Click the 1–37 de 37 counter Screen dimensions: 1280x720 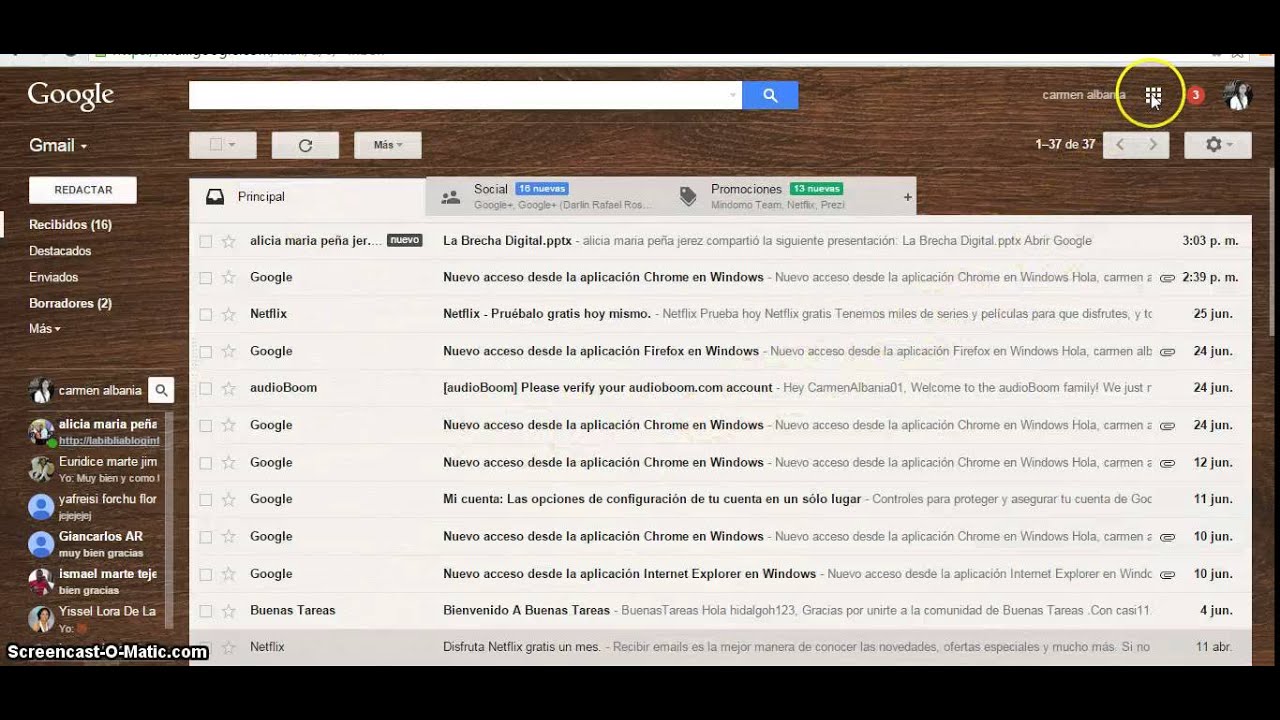pyautogui.click(x=1065, y=145)
